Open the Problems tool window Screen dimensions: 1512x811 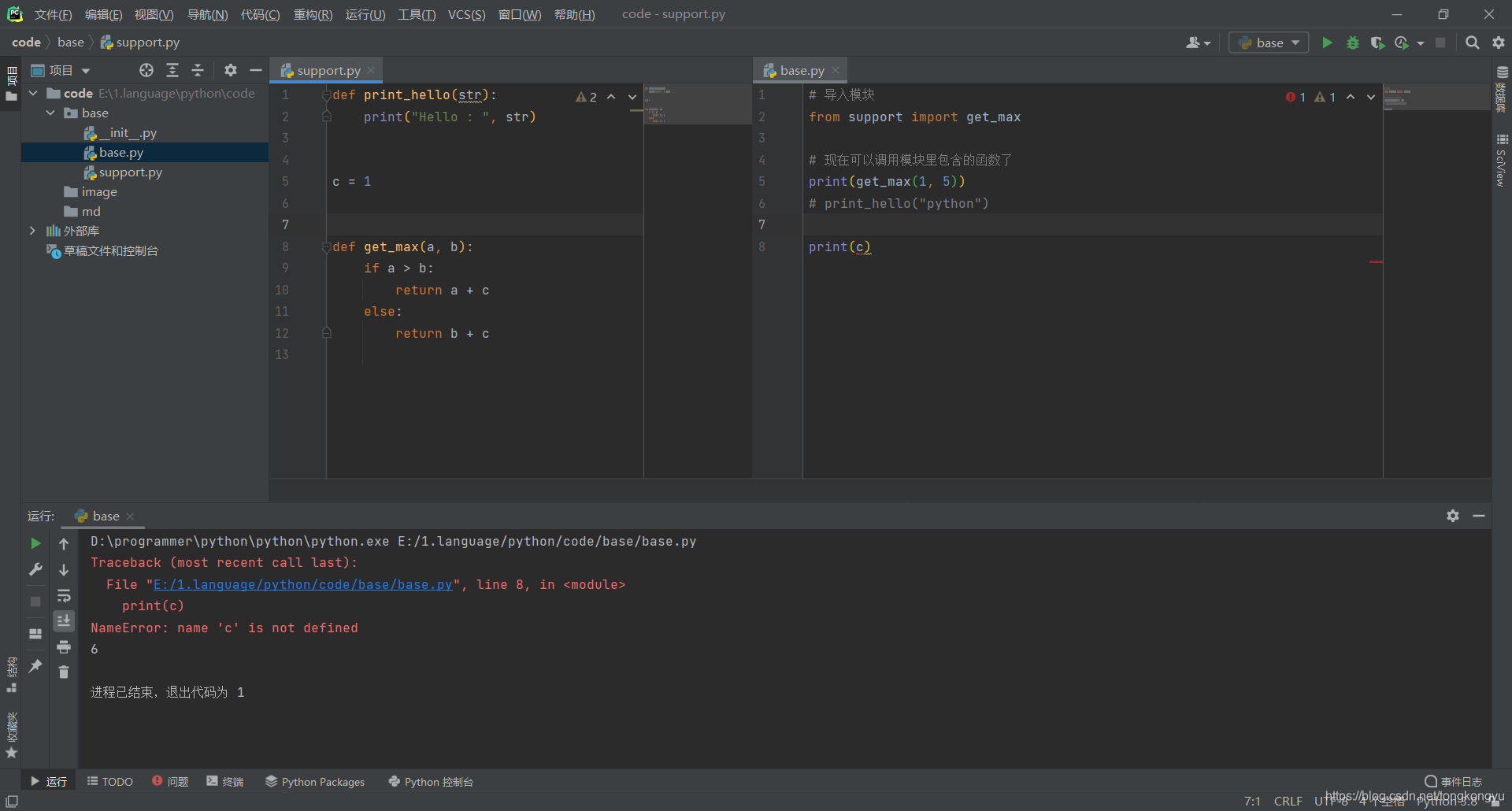pos(170,782)
